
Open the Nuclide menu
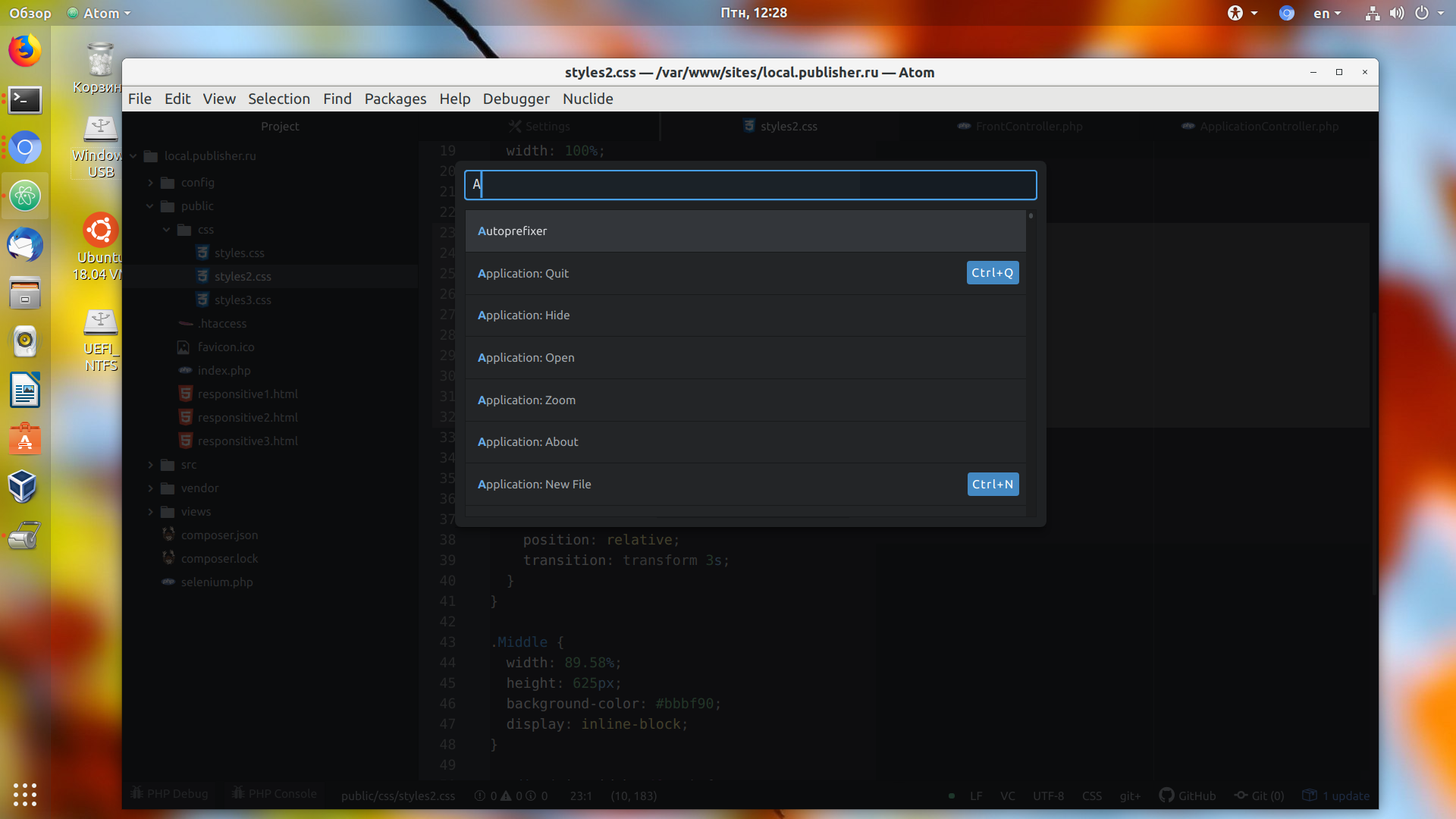point(588,99)
